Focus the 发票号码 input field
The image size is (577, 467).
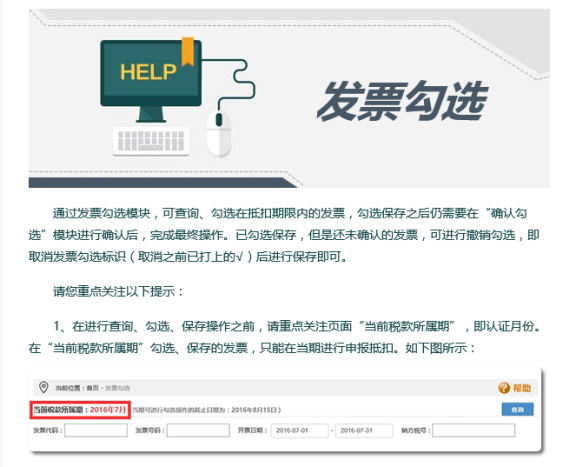pos(198,430)
